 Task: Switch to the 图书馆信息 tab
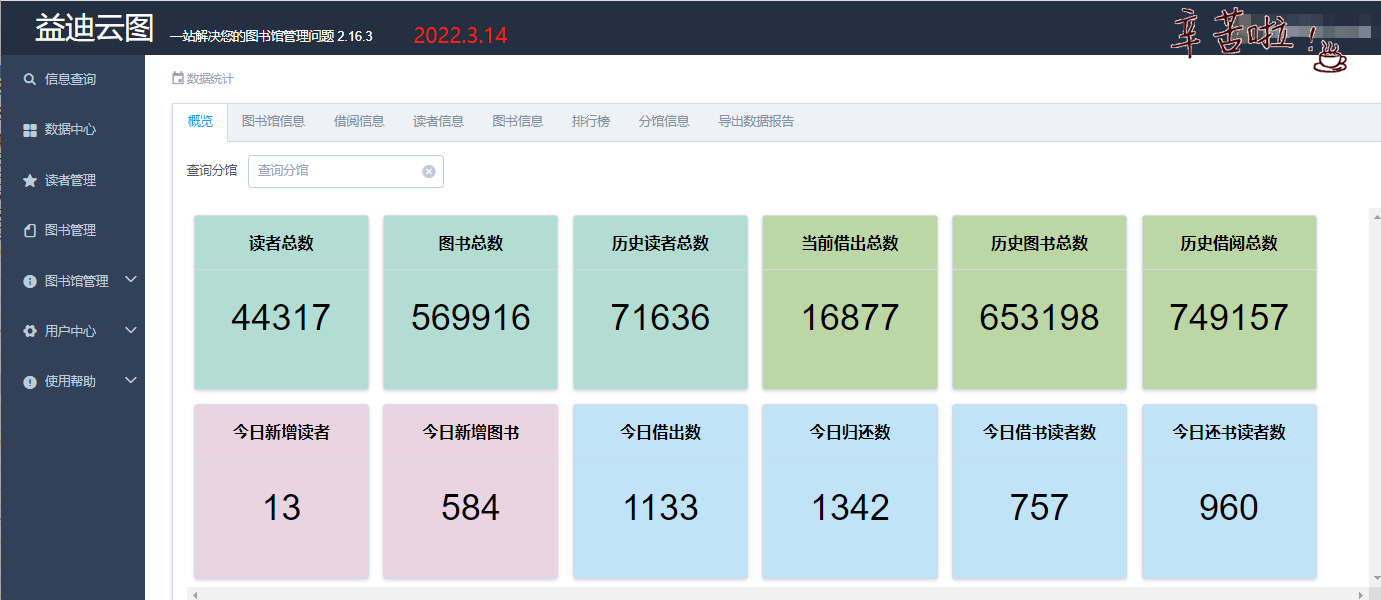pyautogui.click(x=273, y=121)
